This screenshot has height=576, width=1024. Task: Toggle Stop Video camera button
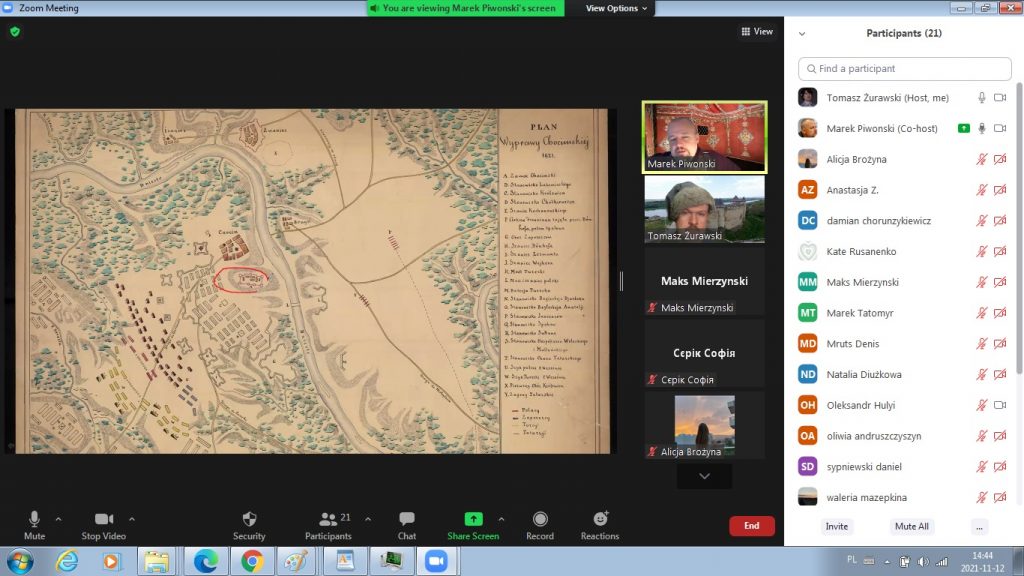[x=103, y=519]
